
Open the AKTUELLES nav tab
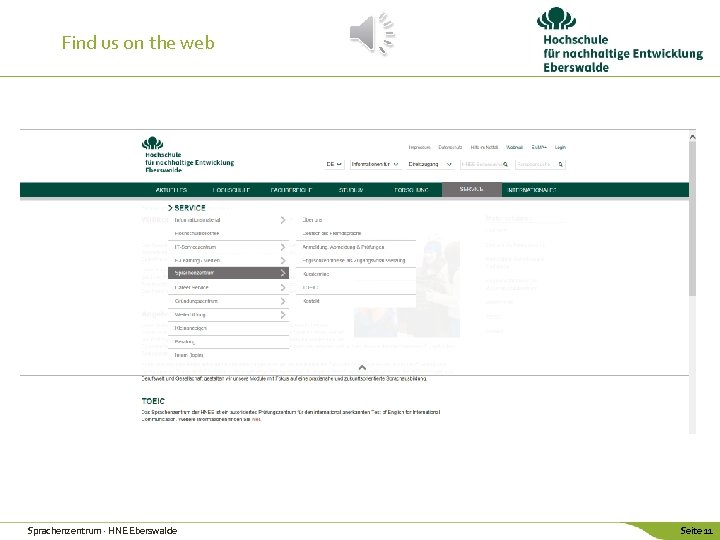click(171, 190)
